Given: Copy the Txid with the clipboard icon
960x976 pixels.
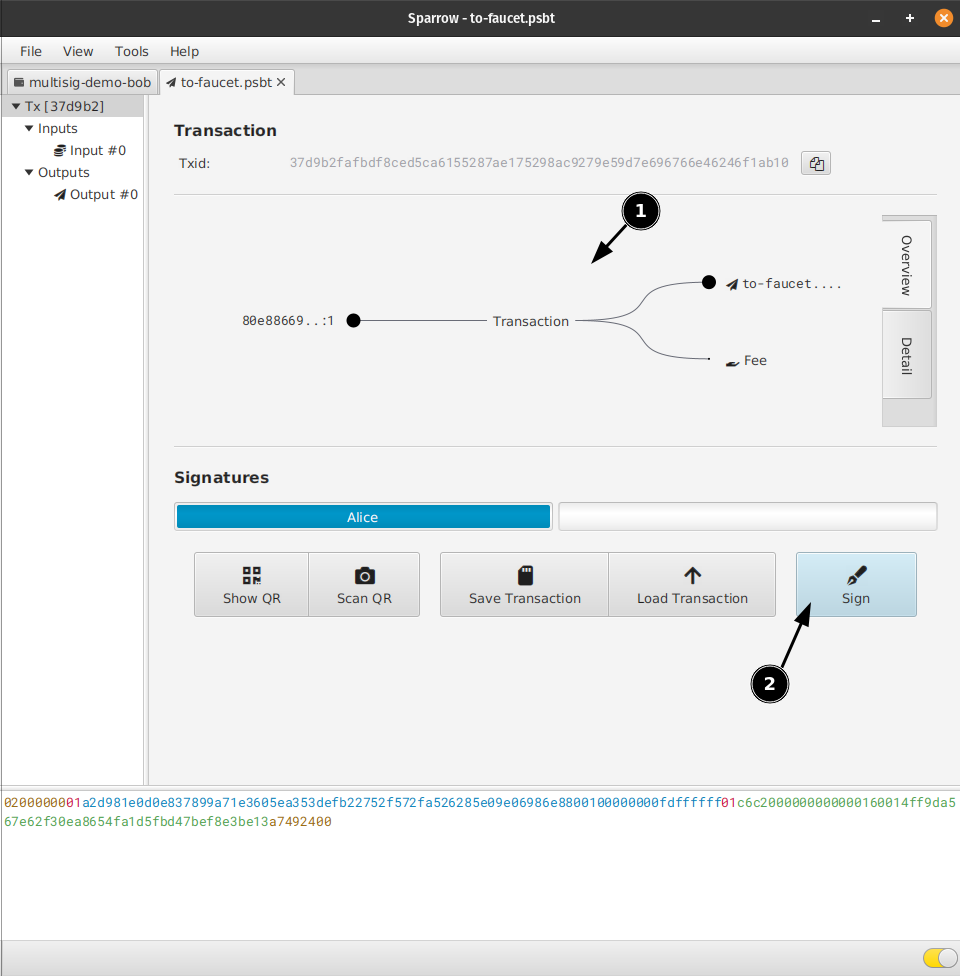Looking at the screenshot, I should click(x=816, y=164).
